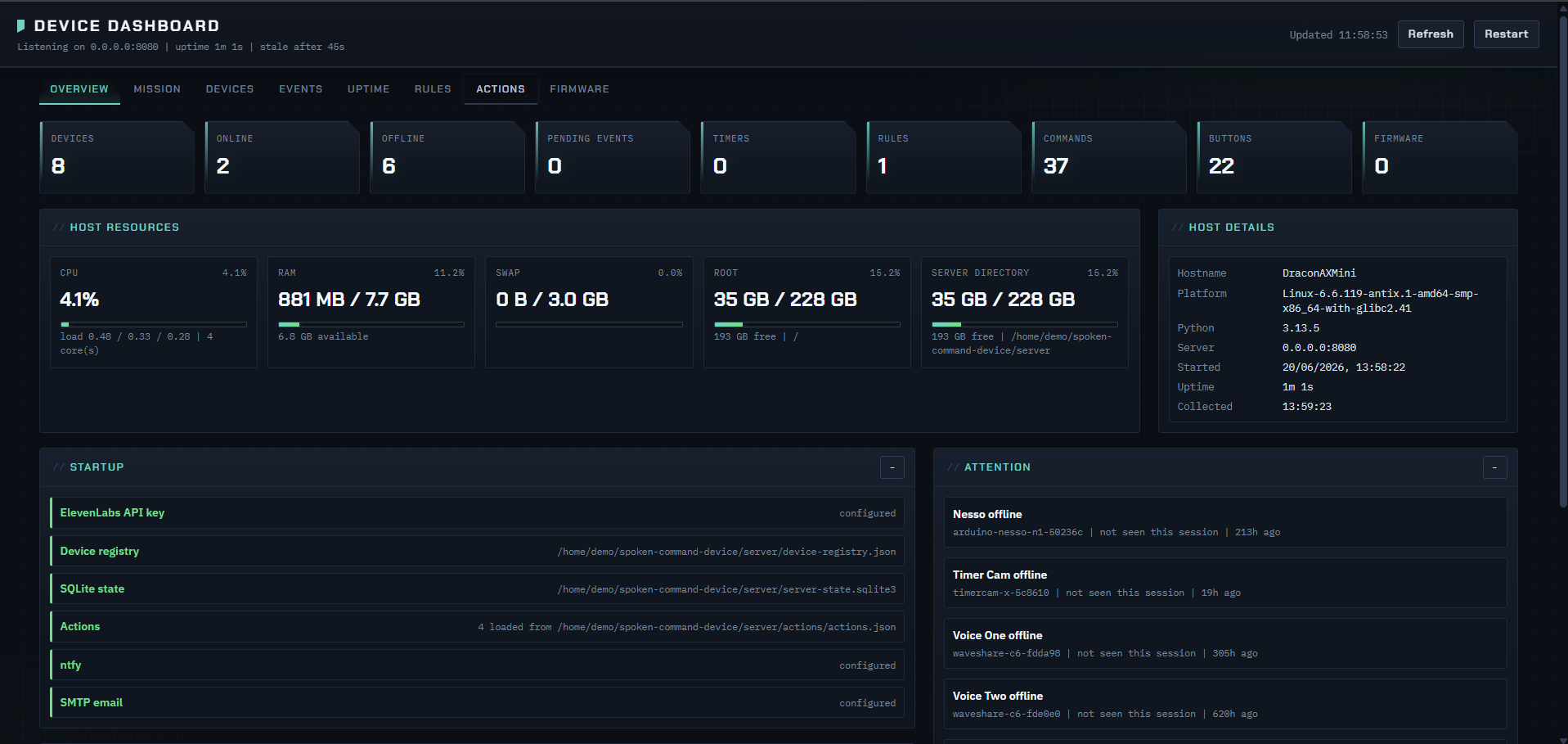Click the ntfy startup row
The width and height of the screenshot is (1568, 744).
point(477,665)
